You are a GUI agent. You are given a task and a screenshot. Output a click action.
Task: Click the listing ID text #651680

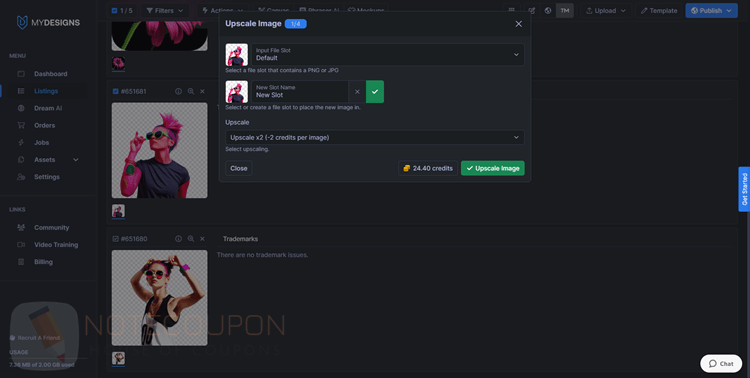134,239
